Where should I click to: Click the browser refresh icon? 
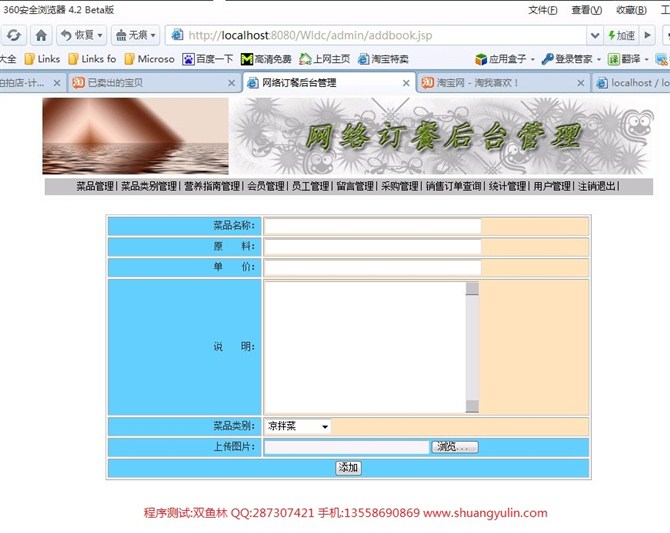14,35
